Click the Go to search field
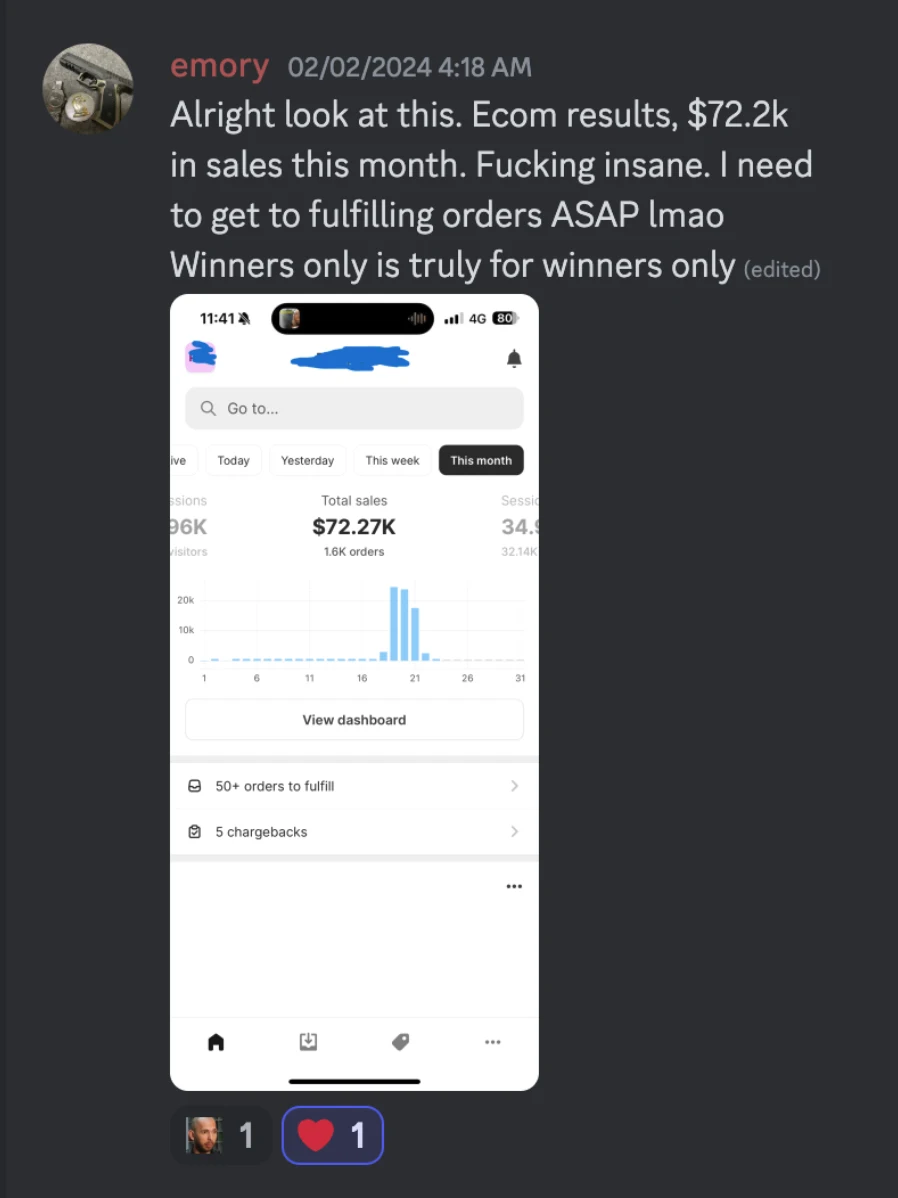The image size is (898, 1198). [x=354, y=408]
